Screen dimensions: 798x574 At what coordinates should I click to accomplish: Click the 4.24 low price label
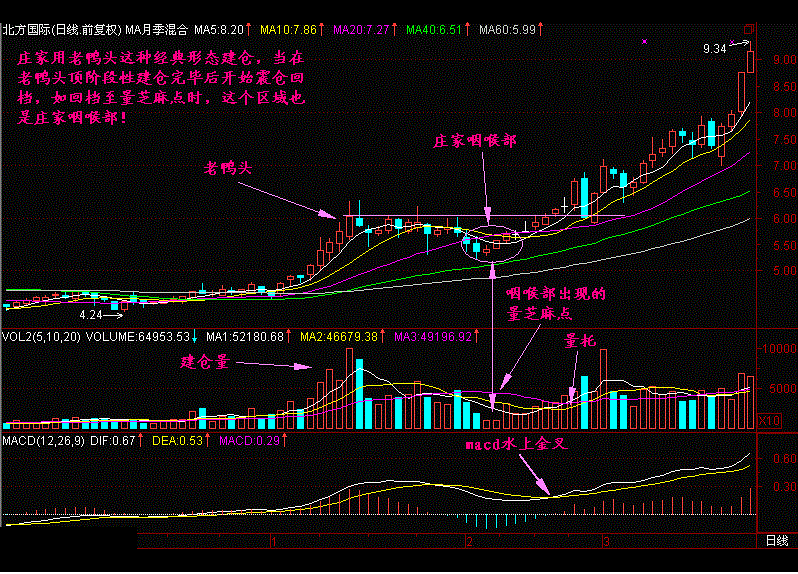pos(91,314)
